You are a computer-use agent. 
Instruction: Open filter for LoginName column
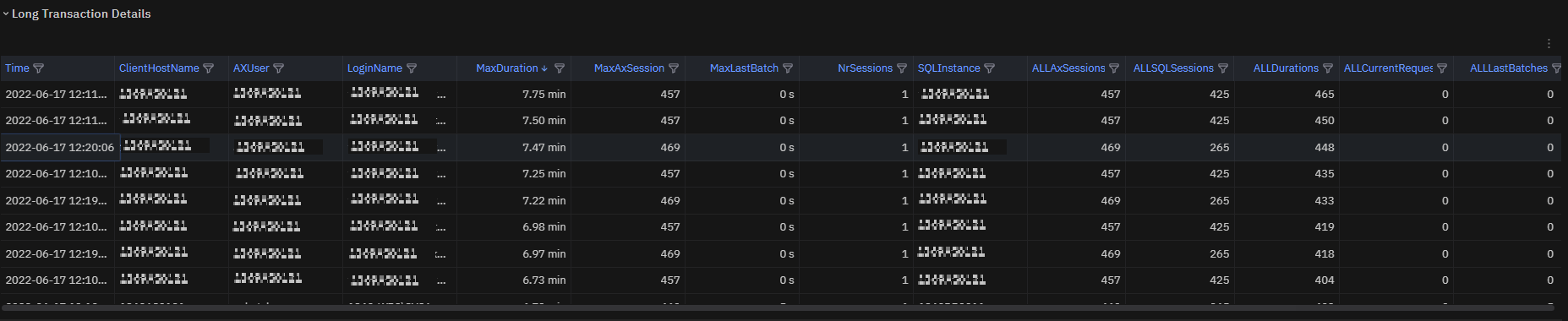click(x=412, y=68)
